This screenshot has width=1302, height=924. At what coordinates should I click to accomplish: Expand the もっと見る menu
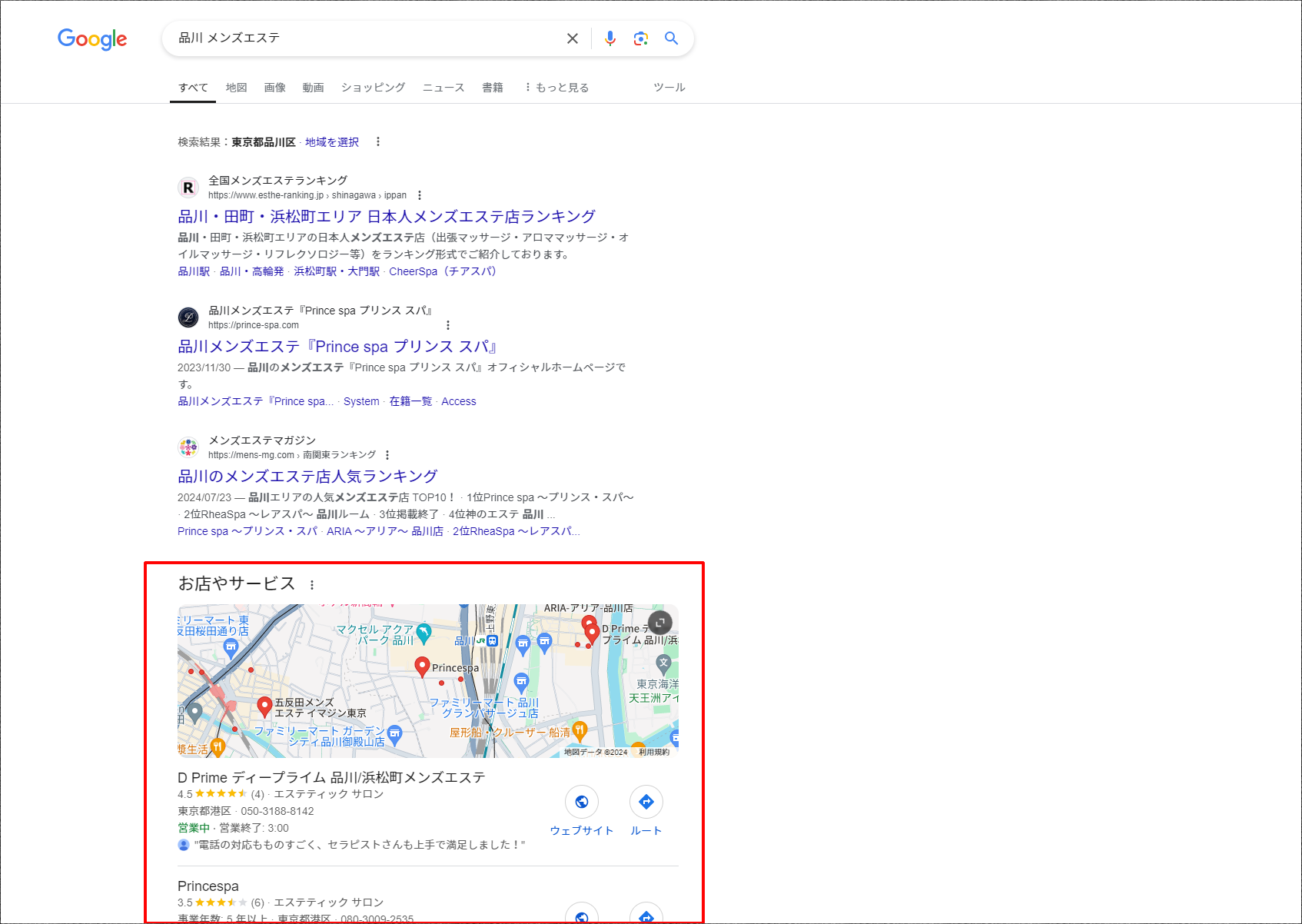point(556,88)
